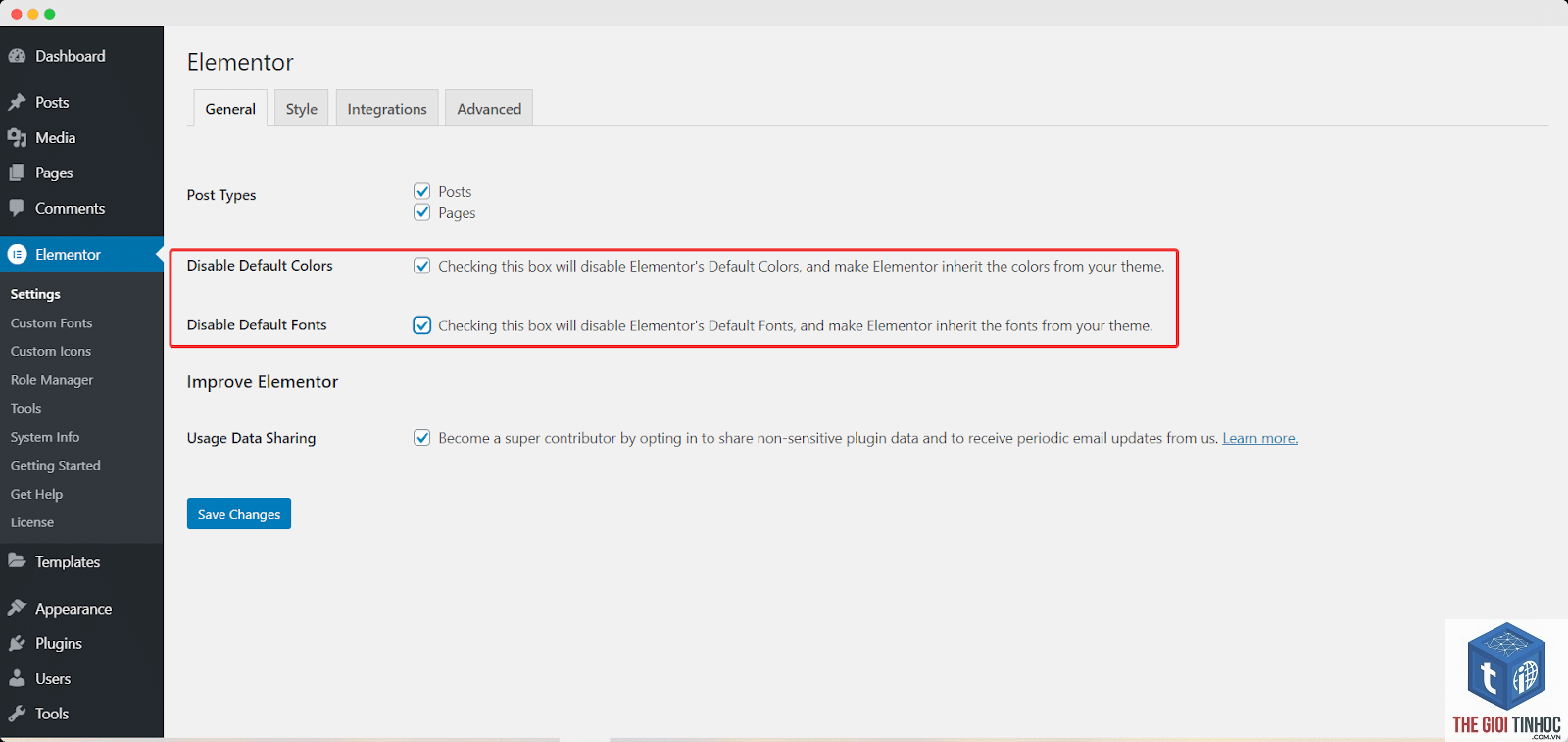Click the red close window button
This screenshot has height=742, width=1568.
17,14
